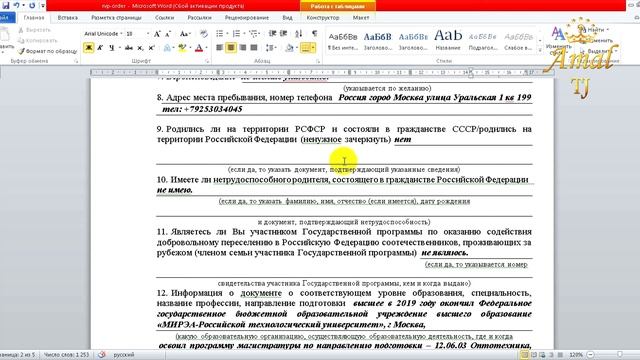Open the Рассылки ribbon tab
640x360 pixels.
pos(199,18)
